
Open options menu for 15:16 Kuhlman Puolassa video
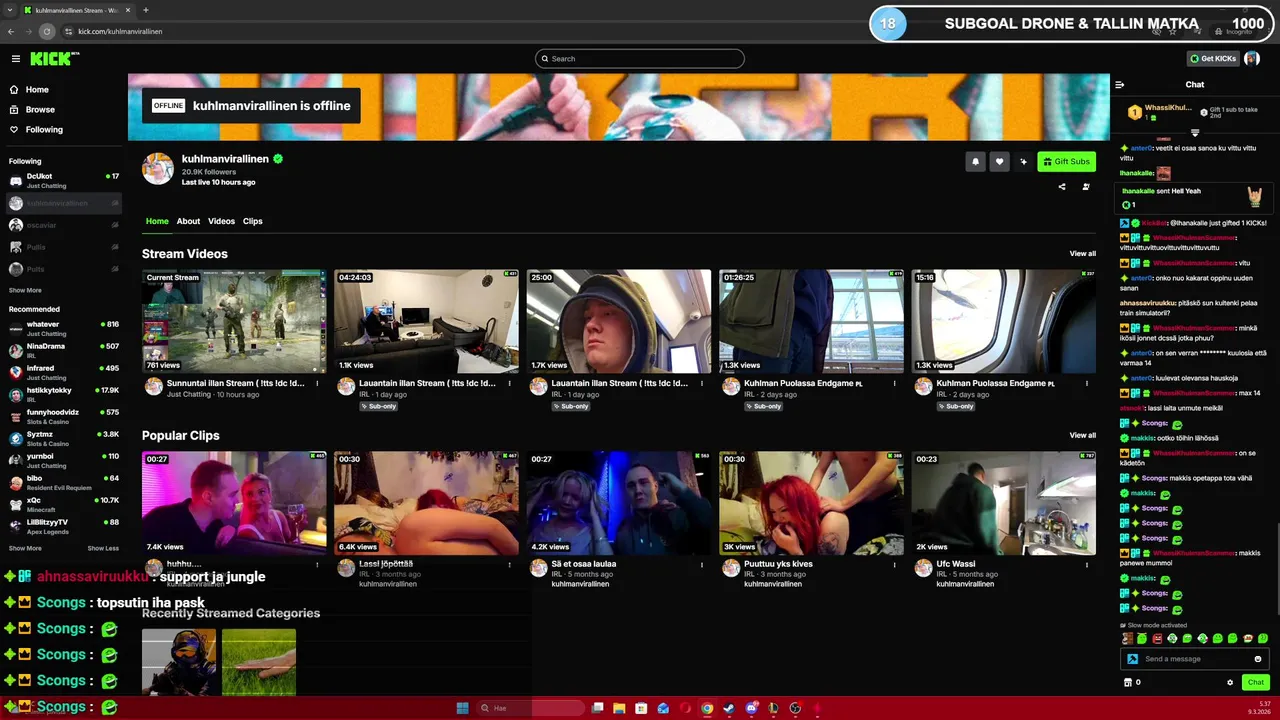[1087, 383]
